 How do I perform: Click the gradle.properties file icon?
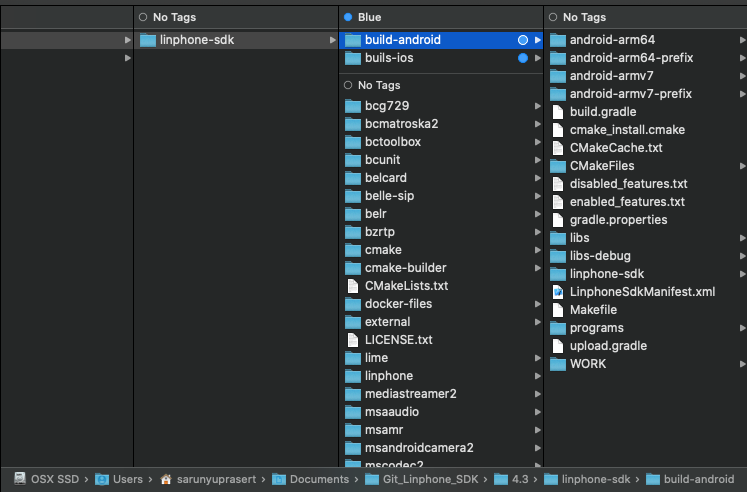pos(557,220)
